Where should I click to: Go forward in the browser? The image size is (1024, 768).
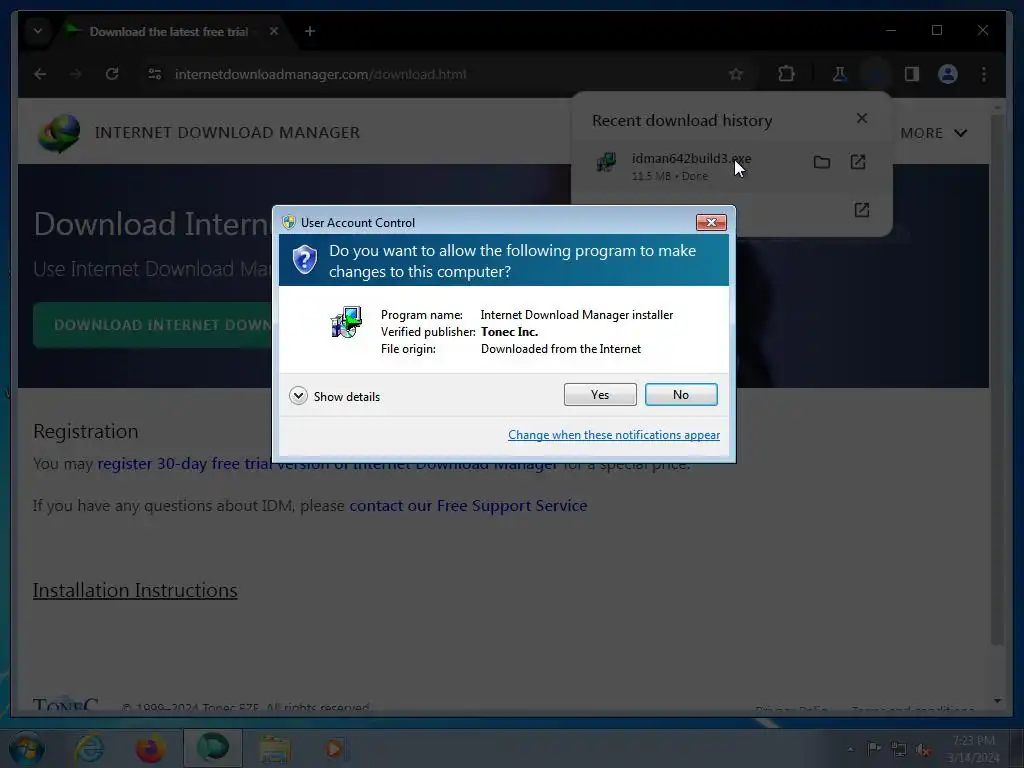[76, 74]
